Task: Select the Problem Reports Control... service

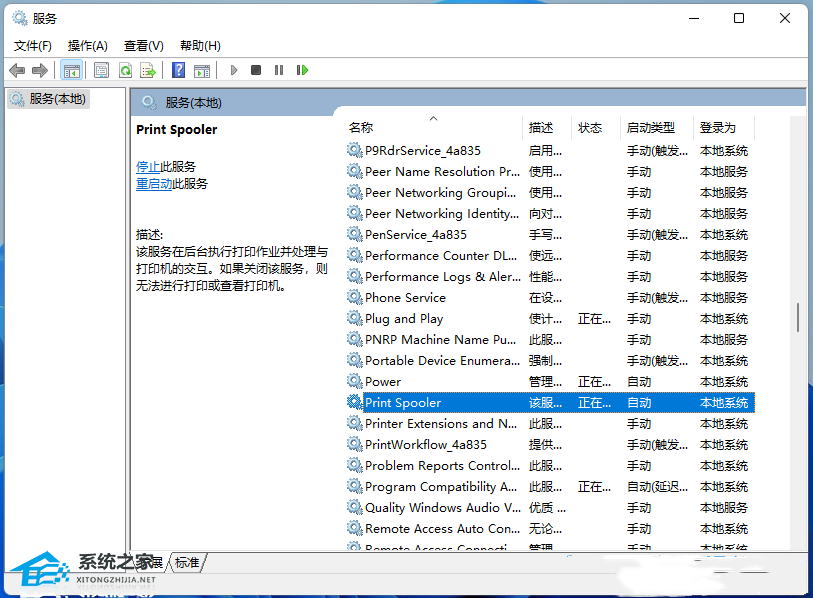Action: (x=550, y=465)
